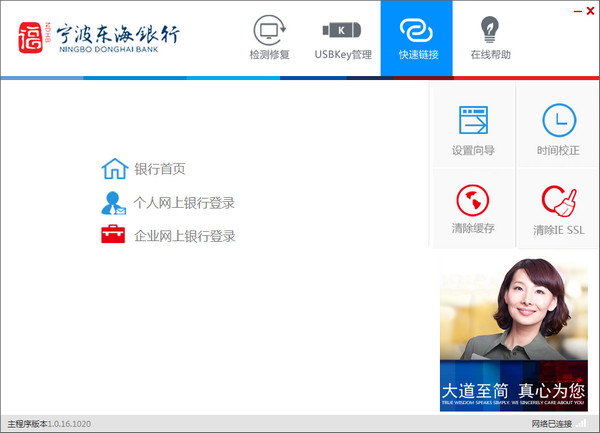Click the 时间校正 label

coord(559,150)
